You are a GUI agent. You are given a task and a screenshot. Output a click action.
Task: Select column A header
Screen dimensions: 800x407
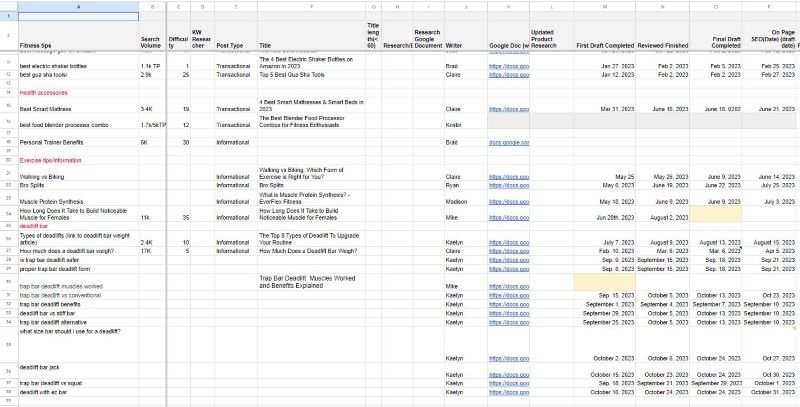[79, 7]
